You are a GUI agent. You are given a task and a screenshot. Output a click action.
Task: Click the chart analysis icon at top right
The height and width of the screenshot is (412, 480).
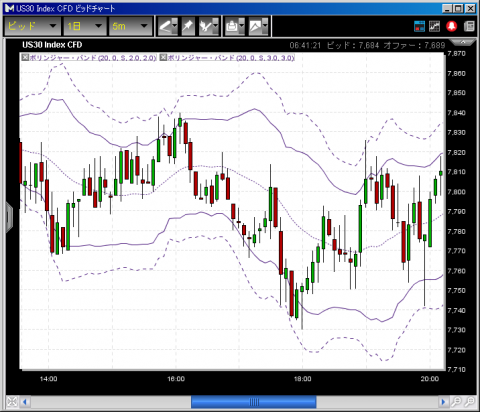(434, 26)
